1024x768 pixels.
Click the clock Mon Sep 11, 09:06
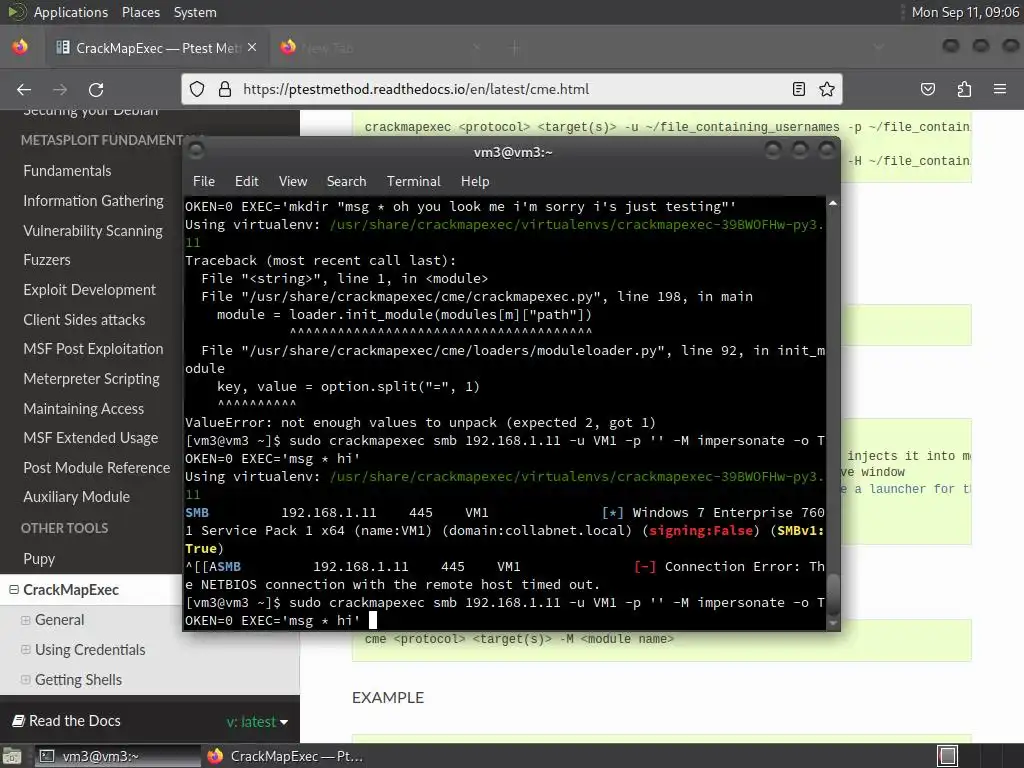point(965,12)
